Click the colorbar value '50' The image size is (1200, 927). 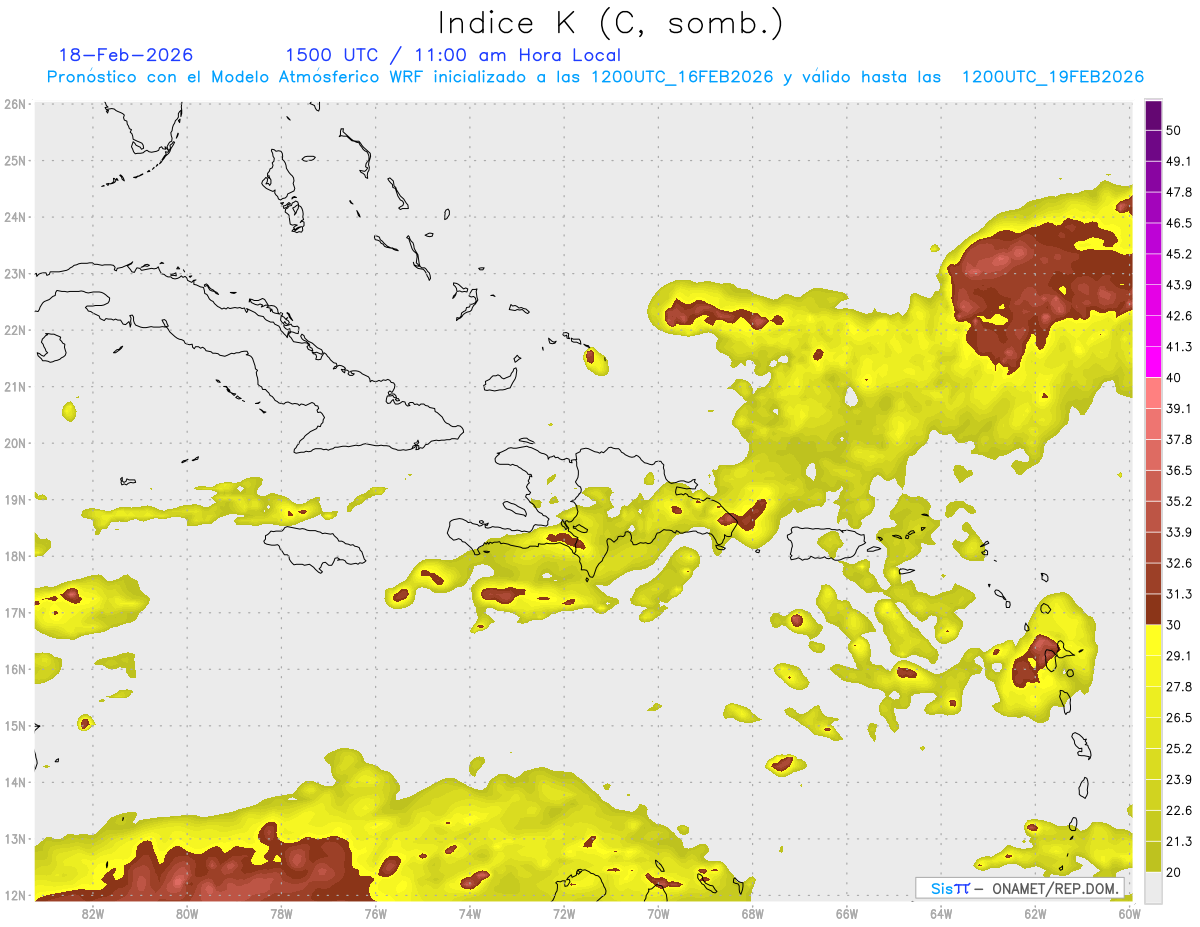coord(1173,130)
